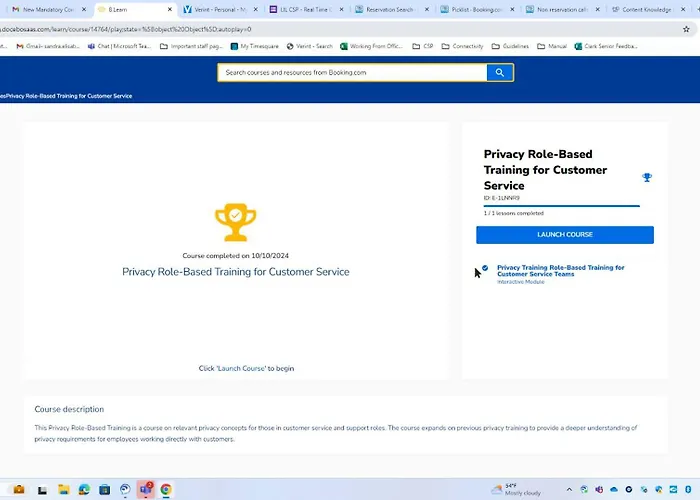Click the blue trophy icon beside course title

coord(647,178)
